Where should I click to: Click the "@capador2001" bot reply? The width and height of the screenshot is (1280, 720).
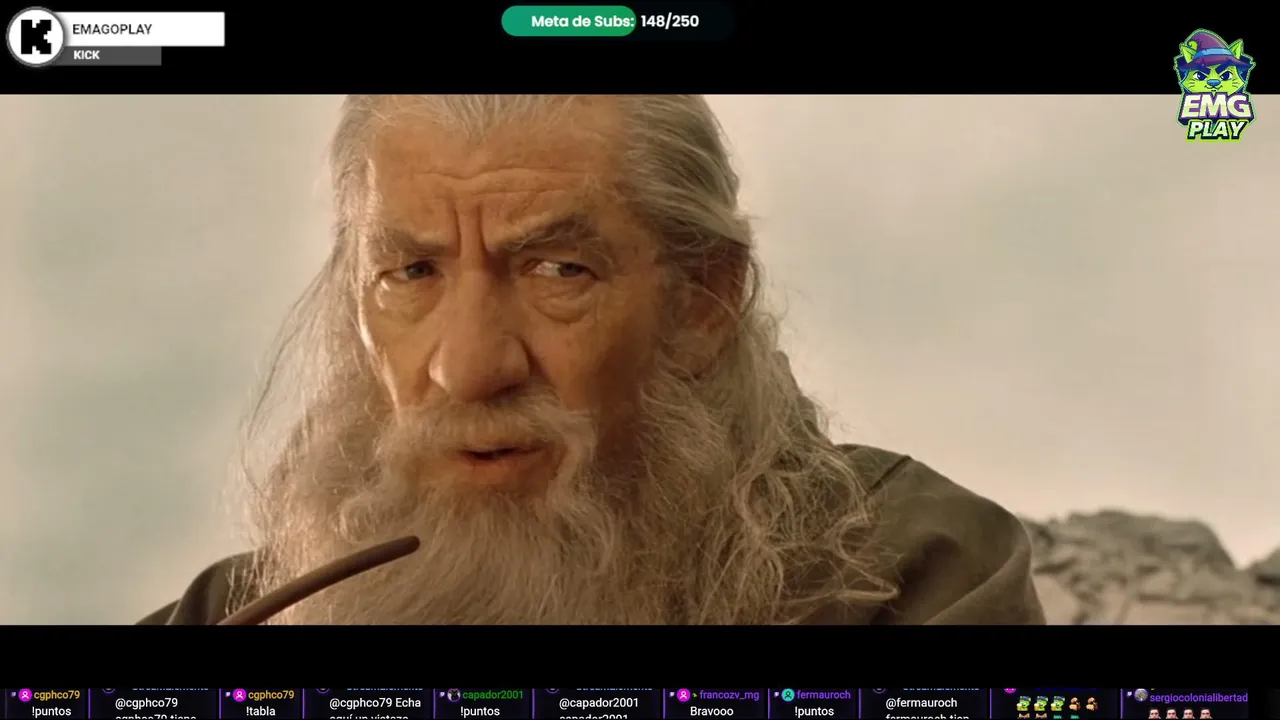599,703
